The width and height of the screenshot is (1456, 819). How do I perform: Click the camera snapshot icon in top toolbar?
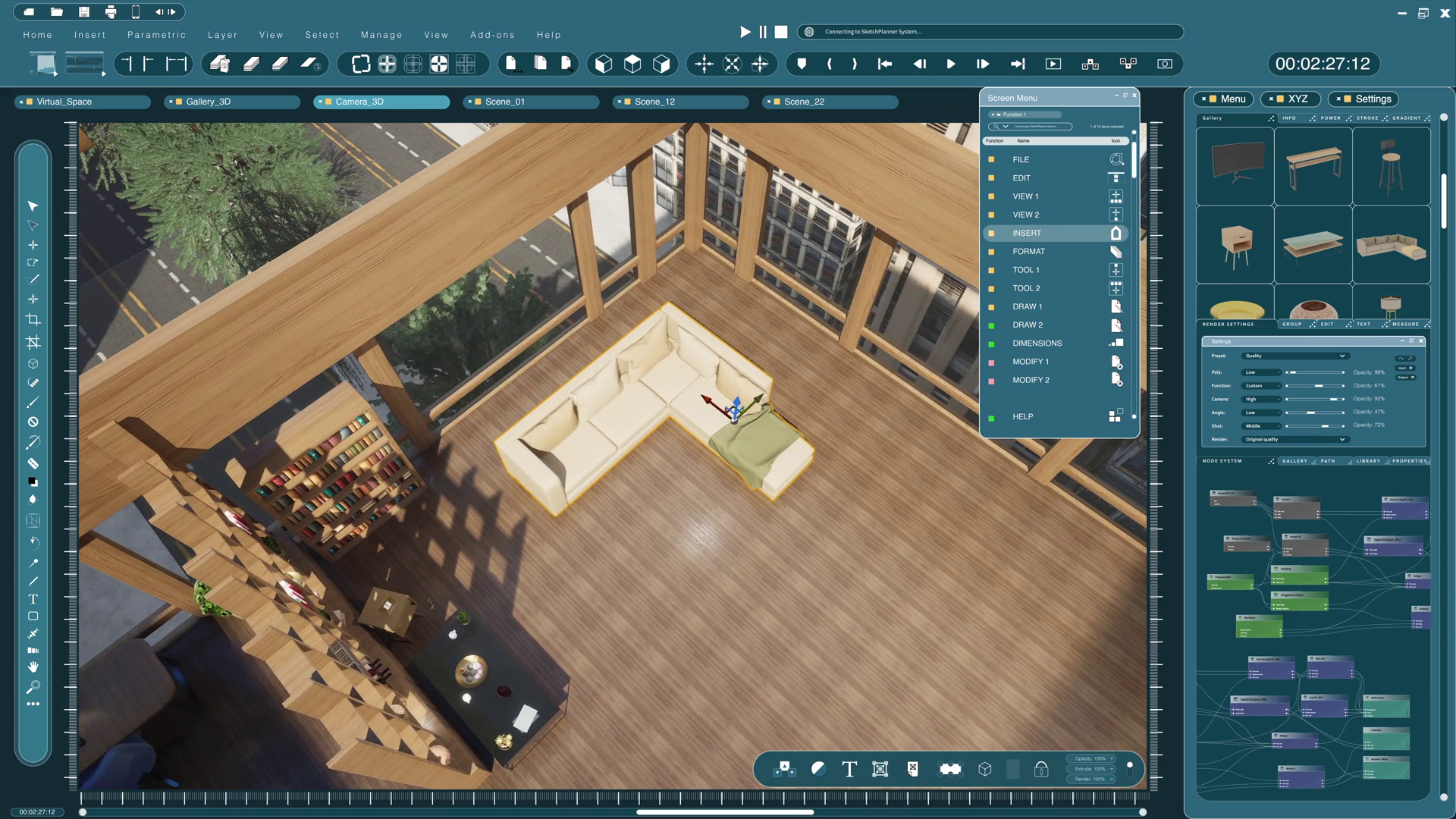click(x=1165, y=64)
